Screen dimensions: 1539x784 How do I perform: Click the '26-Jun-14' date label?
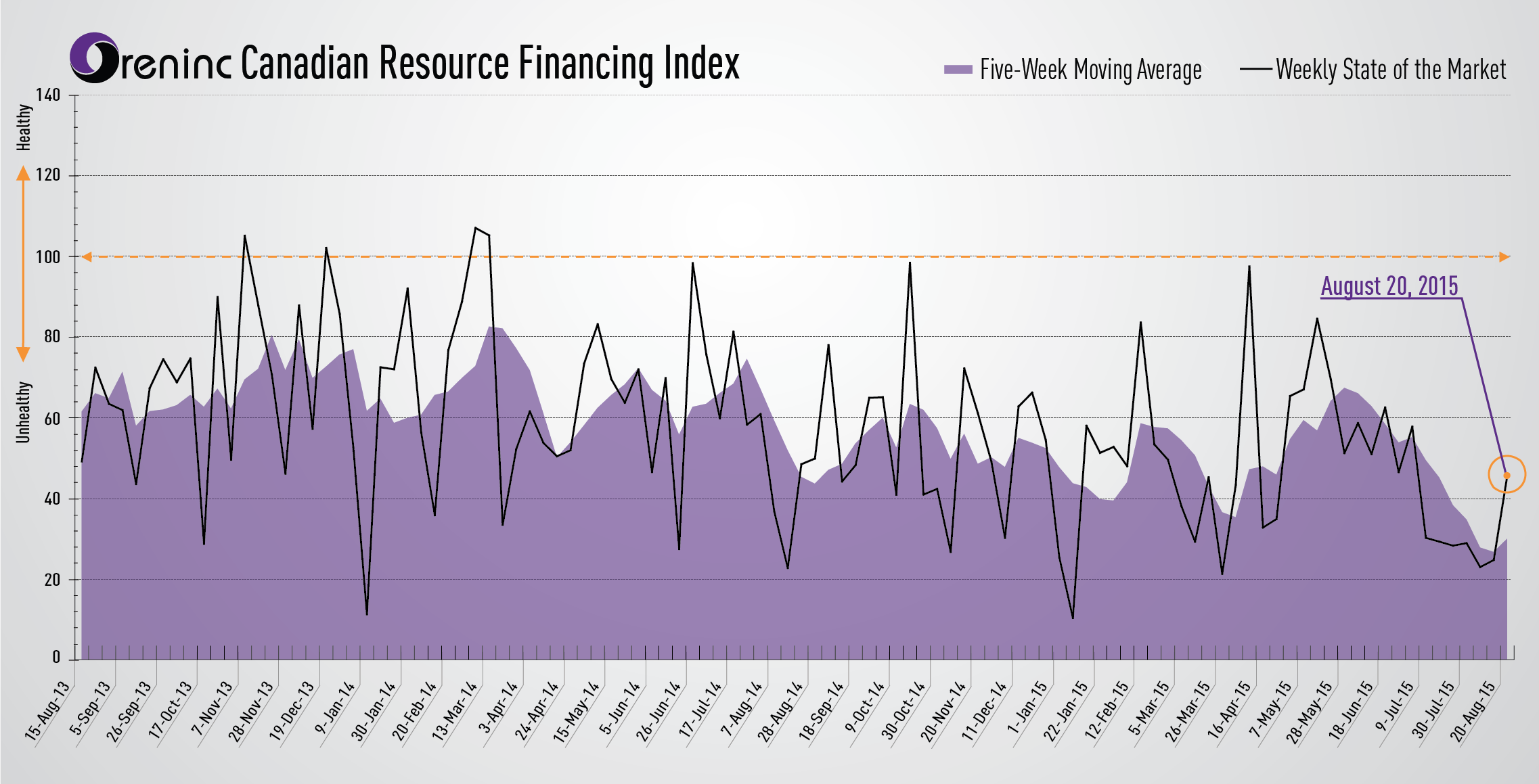click(658, 710)
